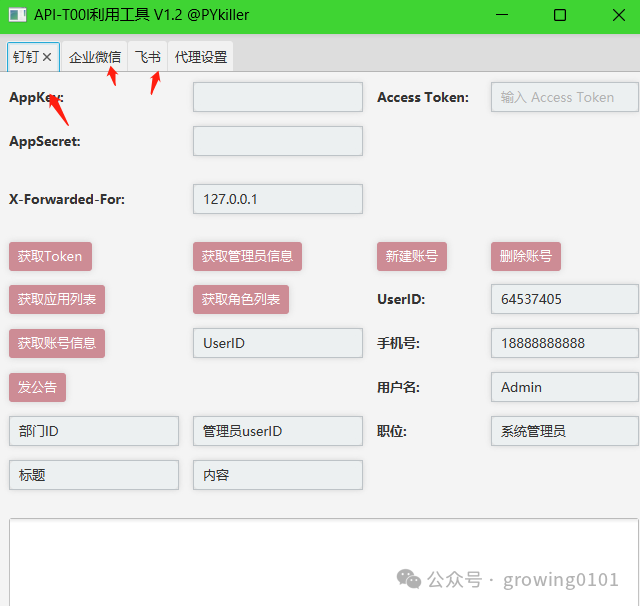Click the Access Token: label
The height and width of the screenshot is (606, 640).
pyautogui.click(x=423, y=98)
